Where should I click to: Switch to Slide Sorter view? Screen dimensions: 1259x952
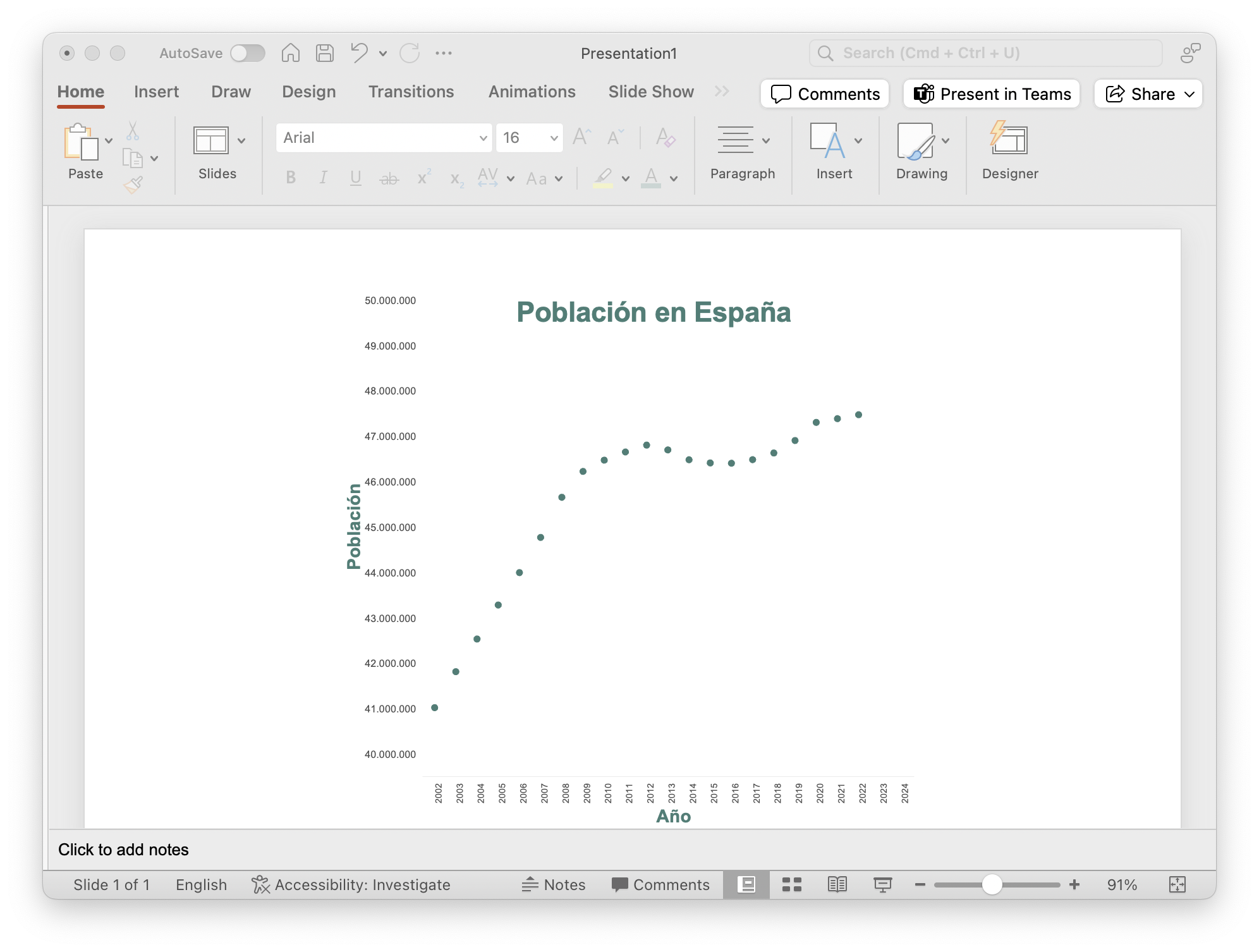pos(791,884)
